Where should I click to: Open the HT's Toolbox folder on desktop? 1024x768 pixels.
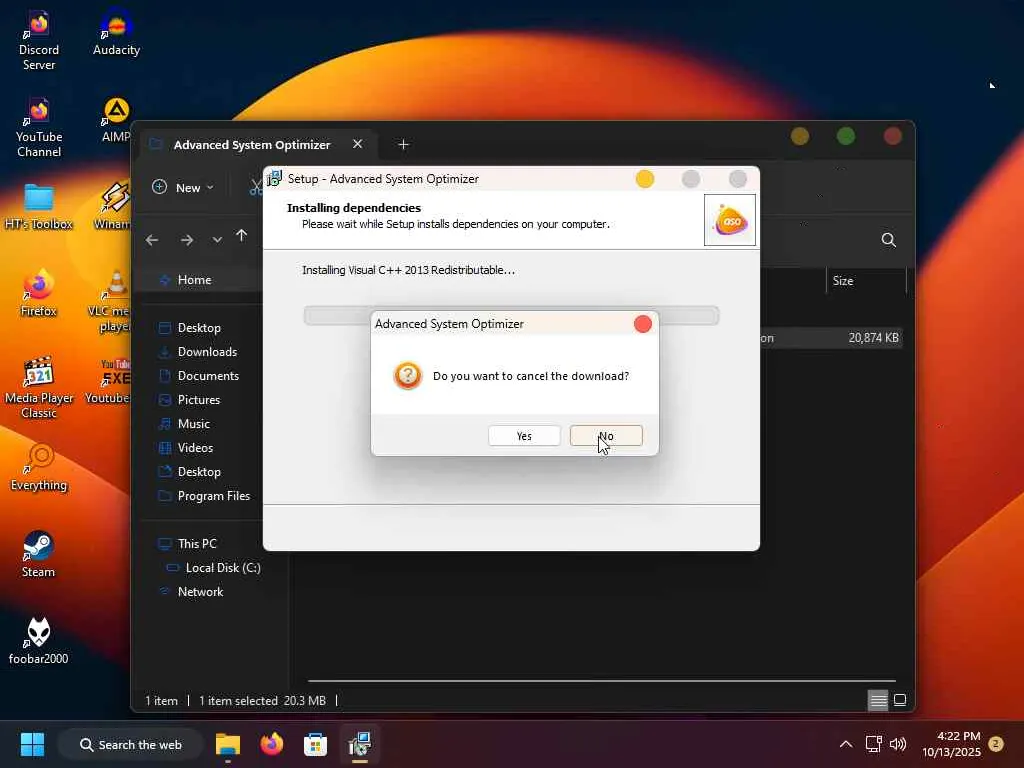39,207
